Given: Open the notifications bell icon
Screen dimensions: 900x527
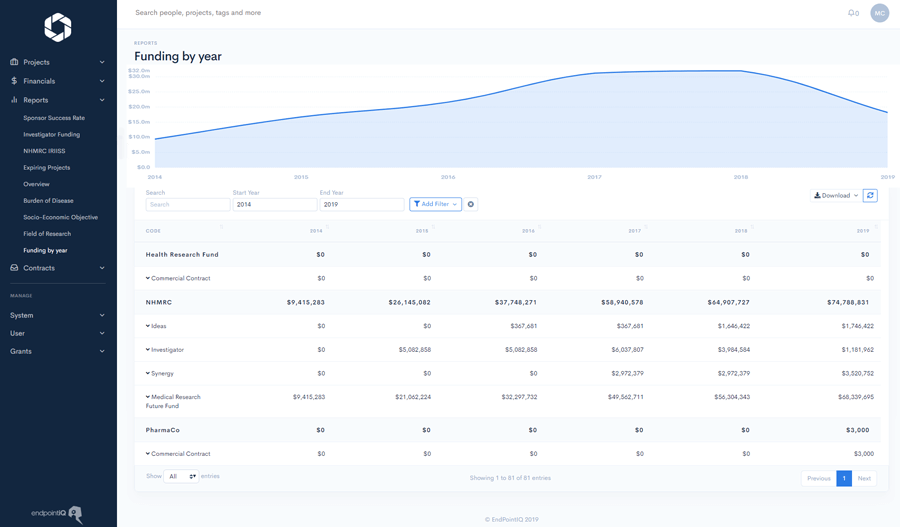Looking at the screenshot, I should click(x=851, y=13).
